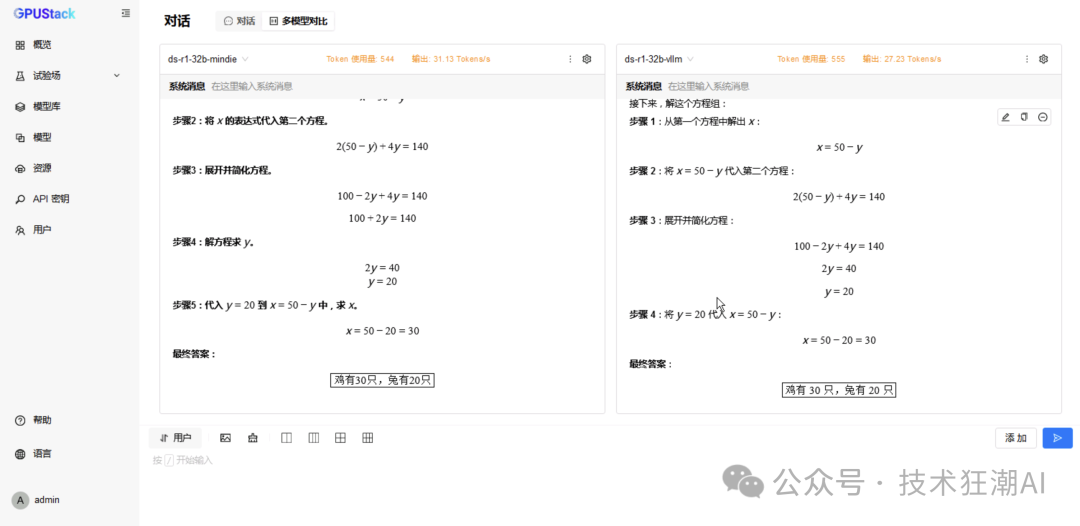
Task: Click the 鸡有 30 只，兔有 20 只 answer in vllm panel
Action: click(x=839, y=390)
